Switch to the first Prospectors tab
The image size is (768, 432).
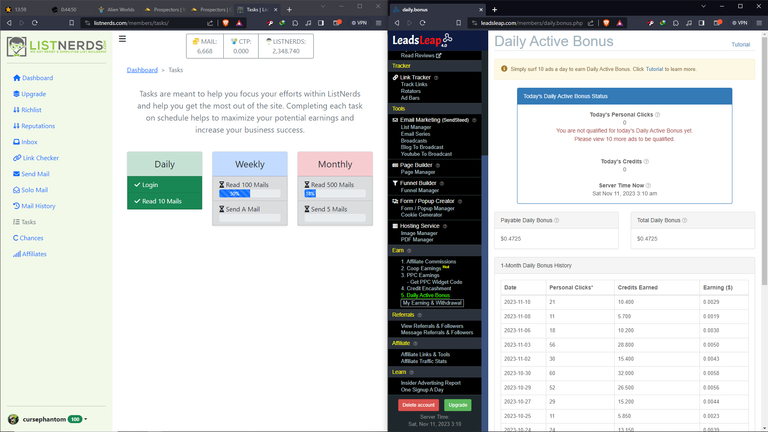pyautogui.click(x=165, y=9)
